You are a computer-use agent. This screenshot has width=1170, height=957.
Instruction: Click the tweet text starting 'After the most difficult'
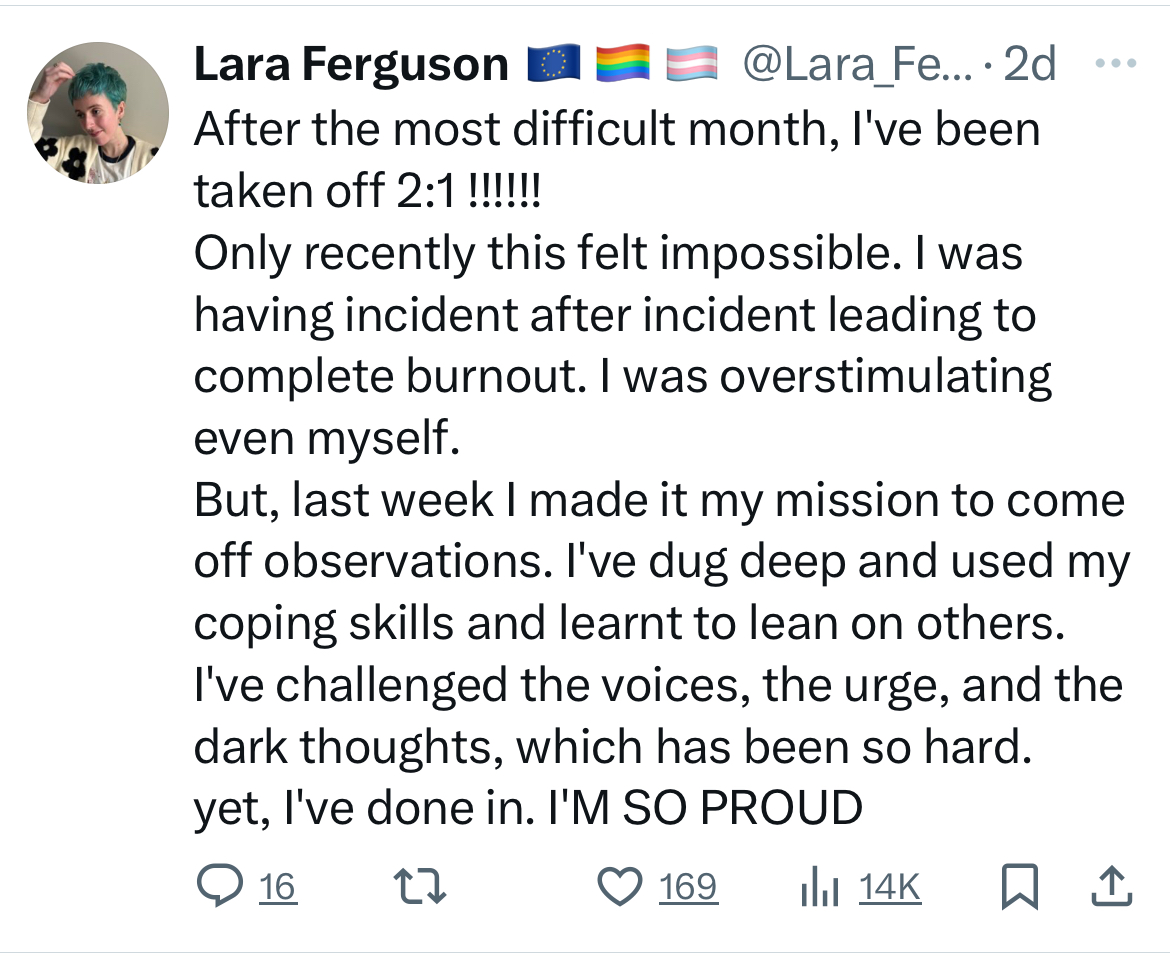click(x=661, y=468)
